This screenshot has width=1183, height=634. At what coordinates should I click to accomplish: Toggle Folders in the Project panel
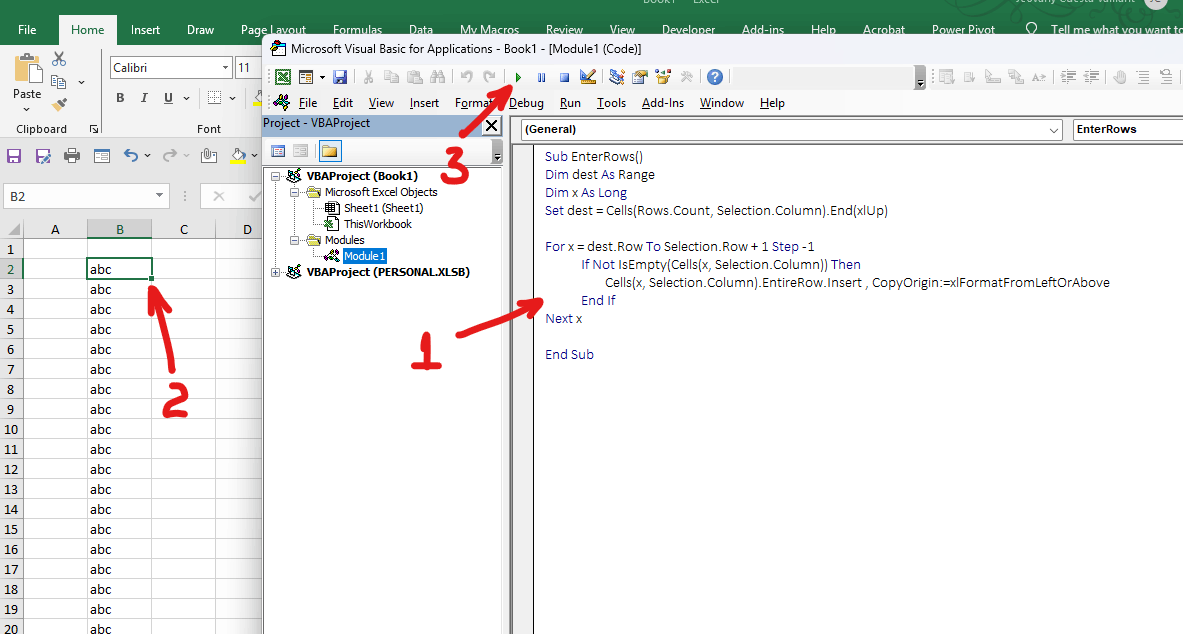[x=330, y=151]
